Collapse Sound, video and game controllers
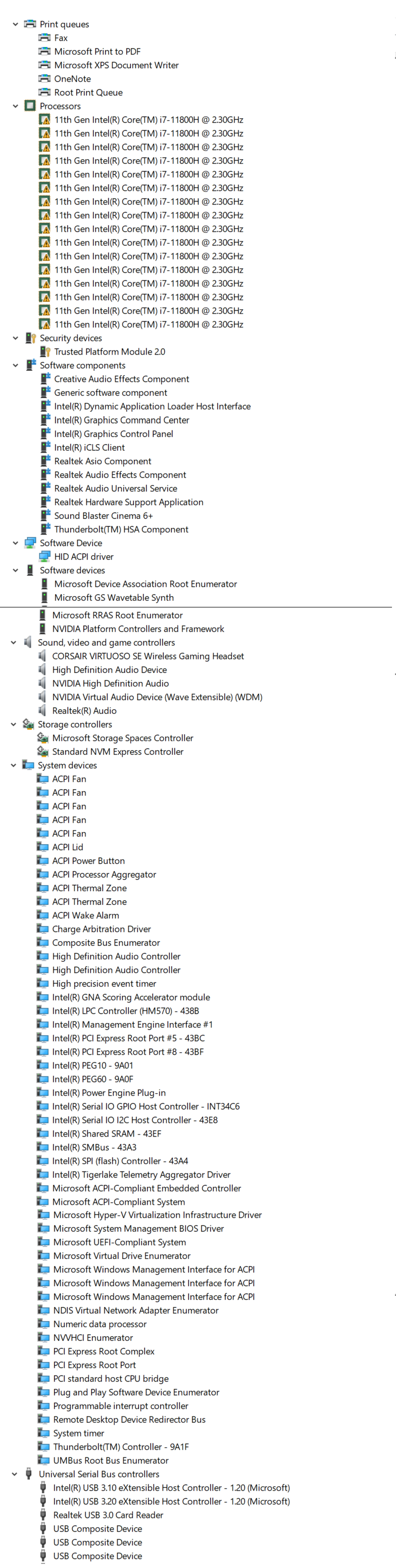This screenshot has width=396, height=1568. click(13, 642)
